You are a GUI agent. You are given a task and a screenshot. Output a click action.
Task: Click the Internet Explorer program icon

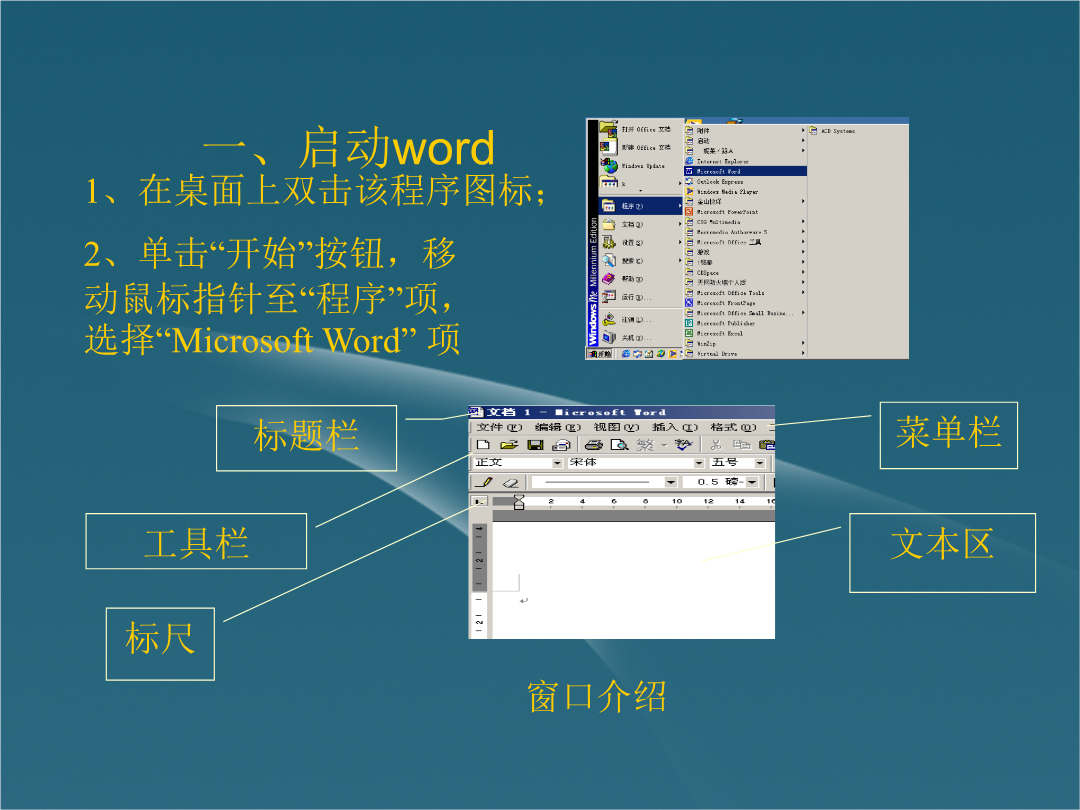tap(689, 161)
